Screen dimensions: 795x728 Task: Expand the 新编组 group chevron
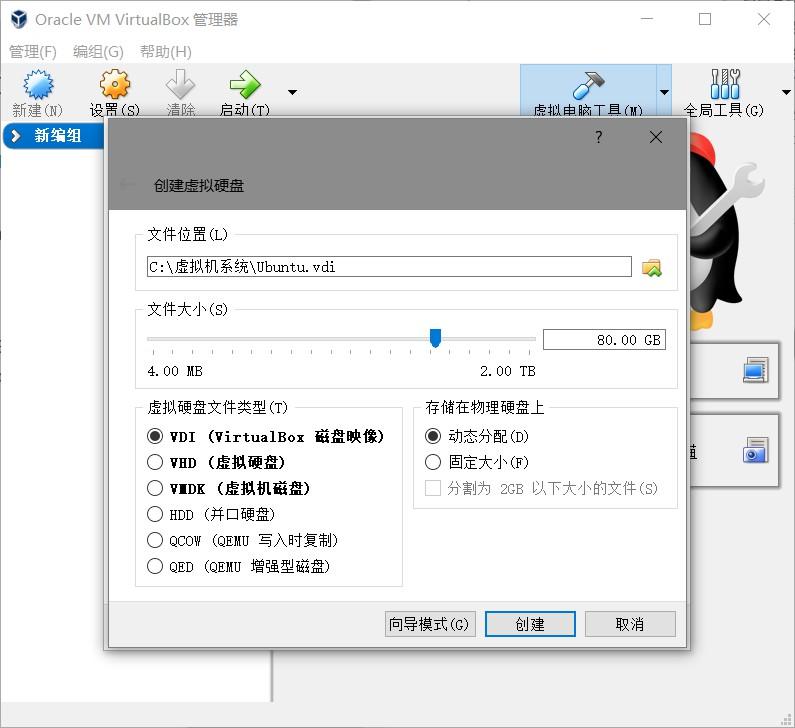[16, 136]
